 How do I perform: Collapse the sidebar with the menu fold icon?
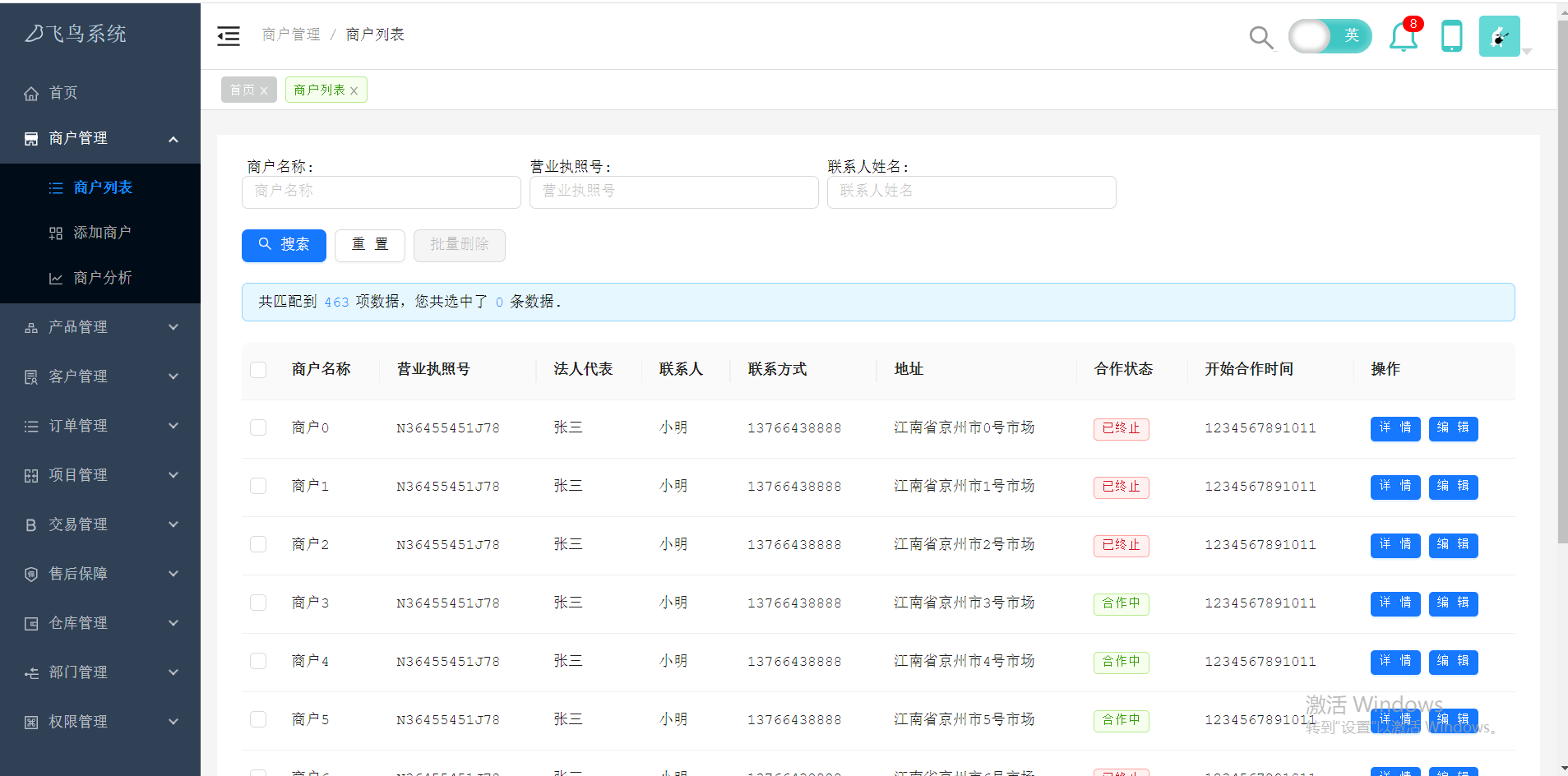click(229, 35)
